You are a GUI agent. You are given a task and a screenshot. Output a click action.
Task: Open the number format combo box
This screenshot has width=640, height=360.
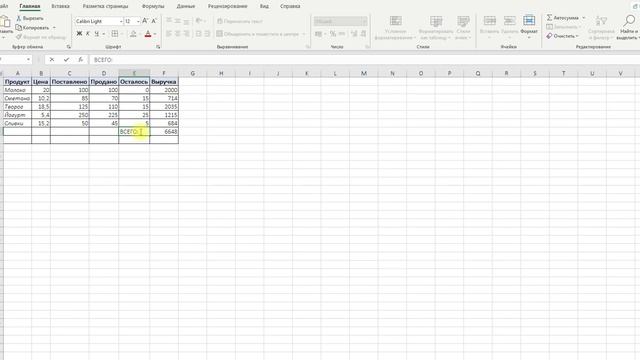coord(340,21)
